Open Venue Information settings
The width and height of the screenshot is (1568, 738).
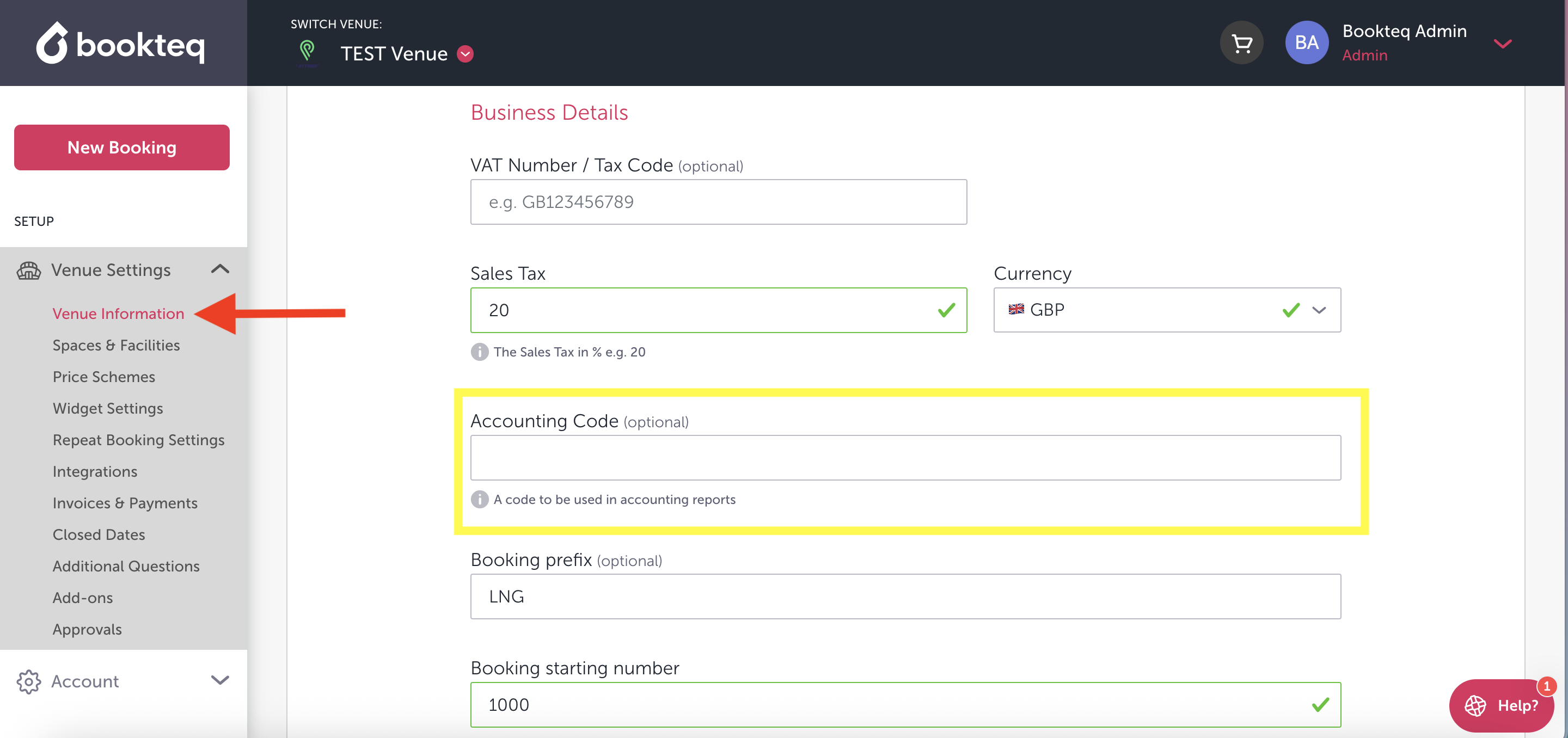[x=118, y=313]
